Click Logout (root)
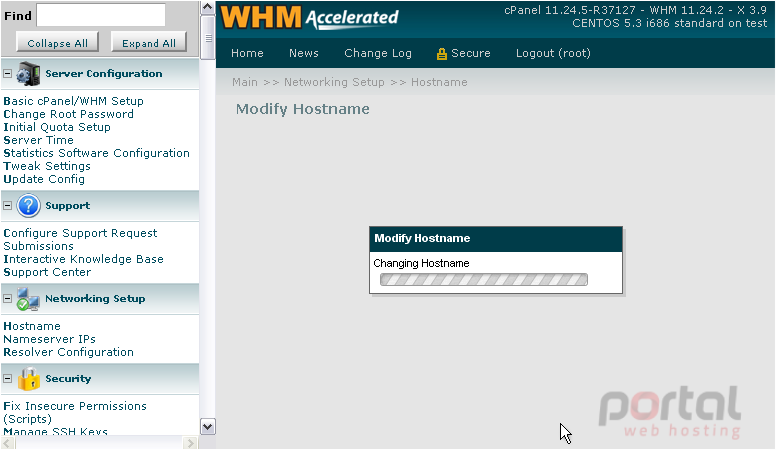 553,53
